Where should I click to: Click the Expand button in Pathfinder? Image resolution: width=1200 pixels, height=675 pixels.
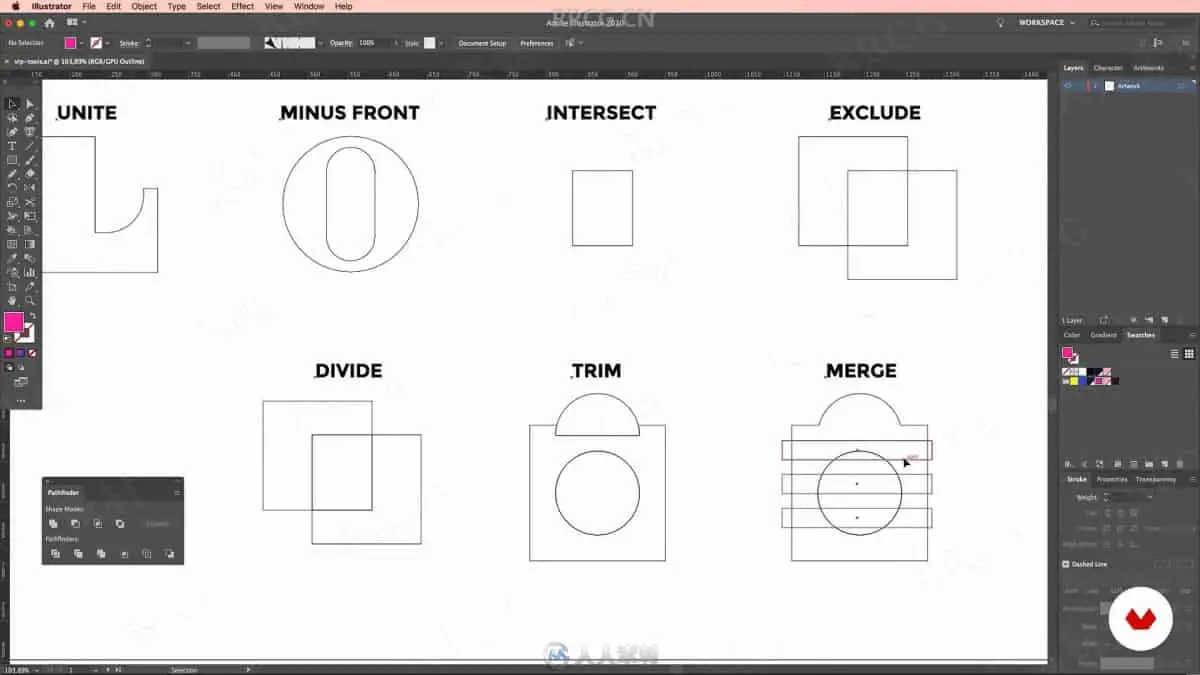point(158,523)
